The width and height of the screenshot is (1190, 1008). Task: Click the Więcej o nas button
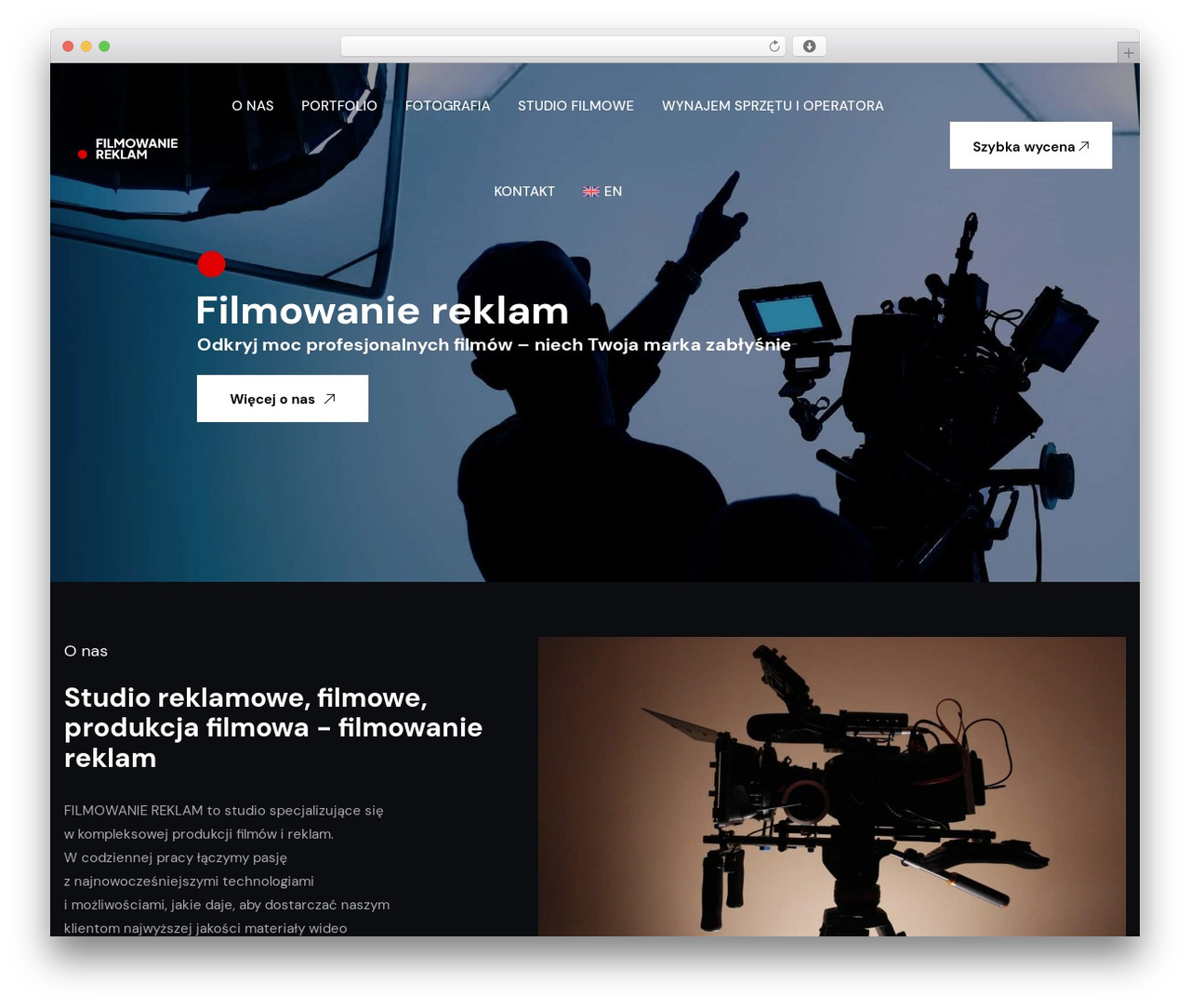tap(283, 399)
